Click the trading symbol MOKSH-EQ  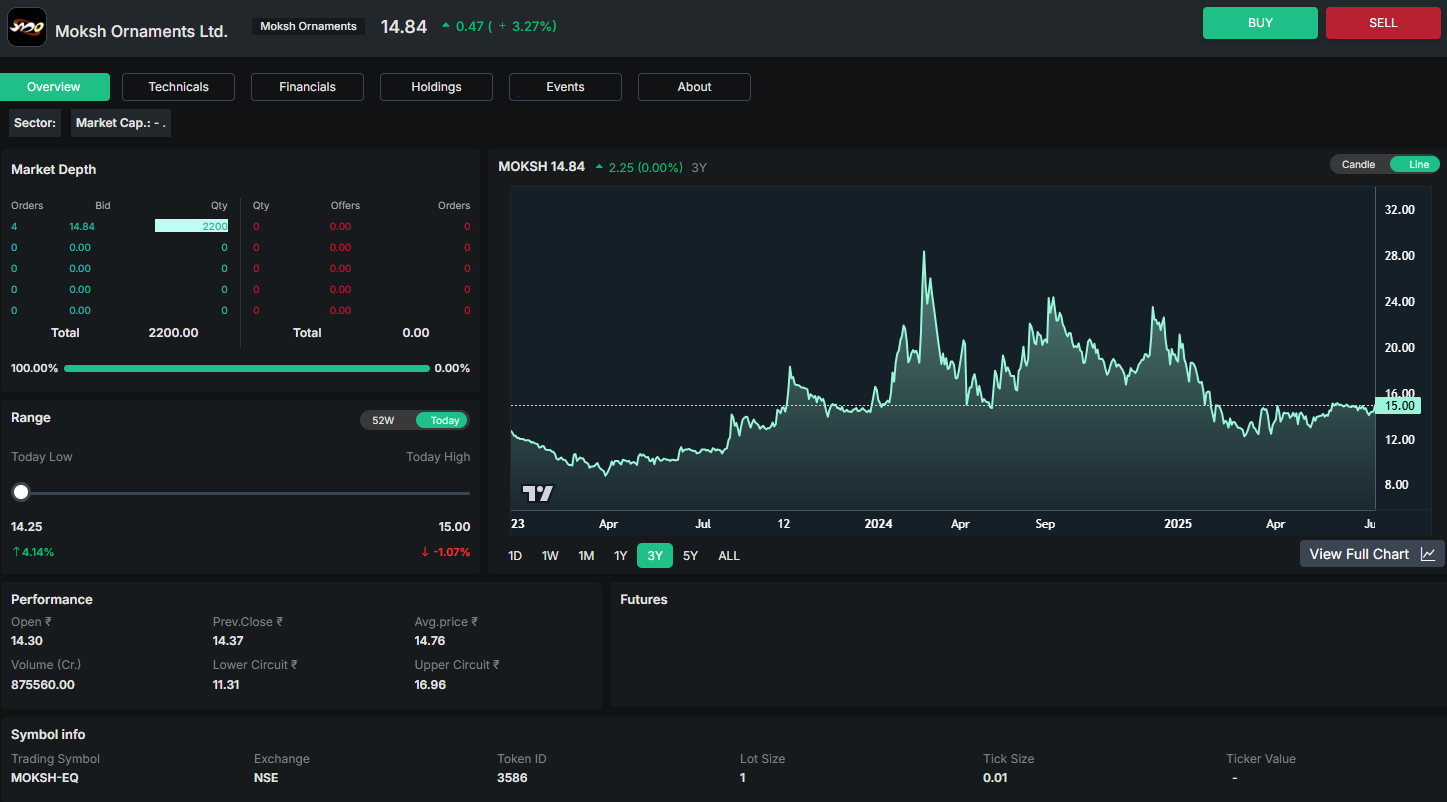tap(45, 777)
